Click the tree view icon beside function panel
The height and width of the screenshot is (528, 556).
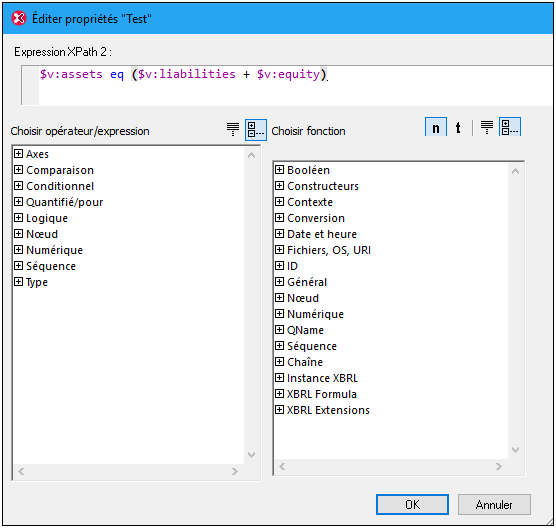pyautogui.click(x=510, y=127)
